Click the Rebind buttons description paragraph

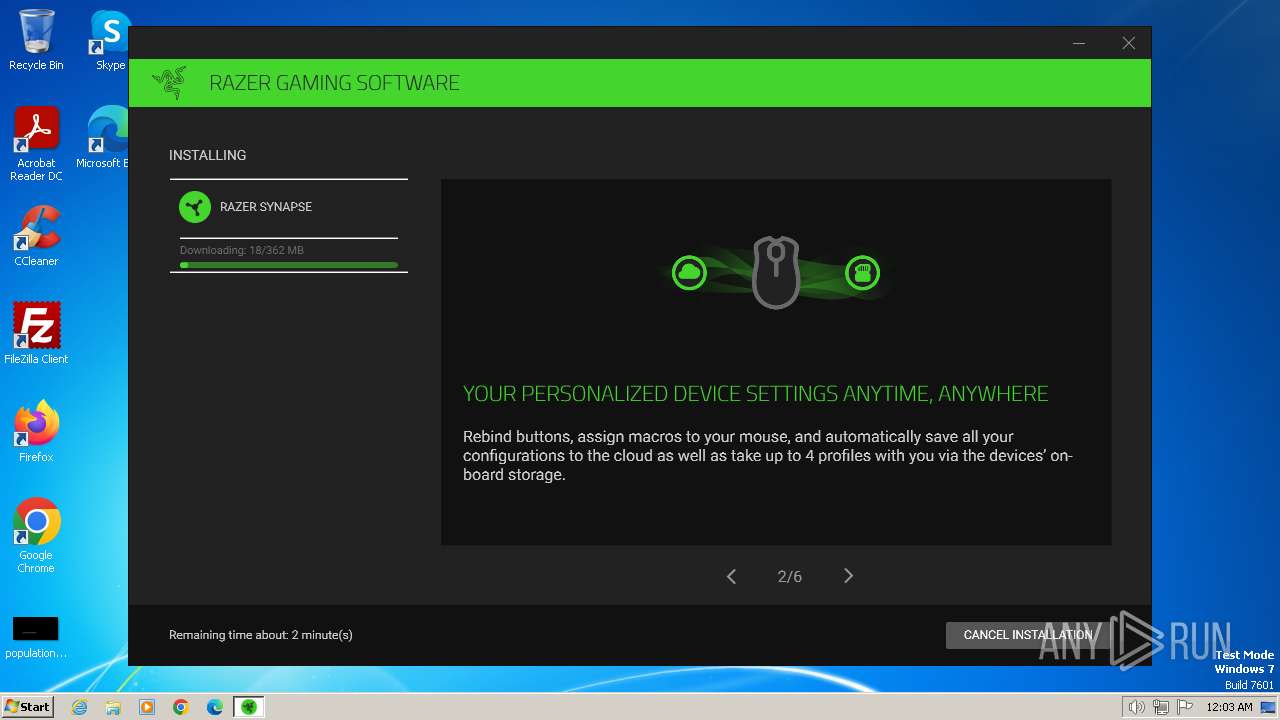pyautogui.click(x=768, y=456)
